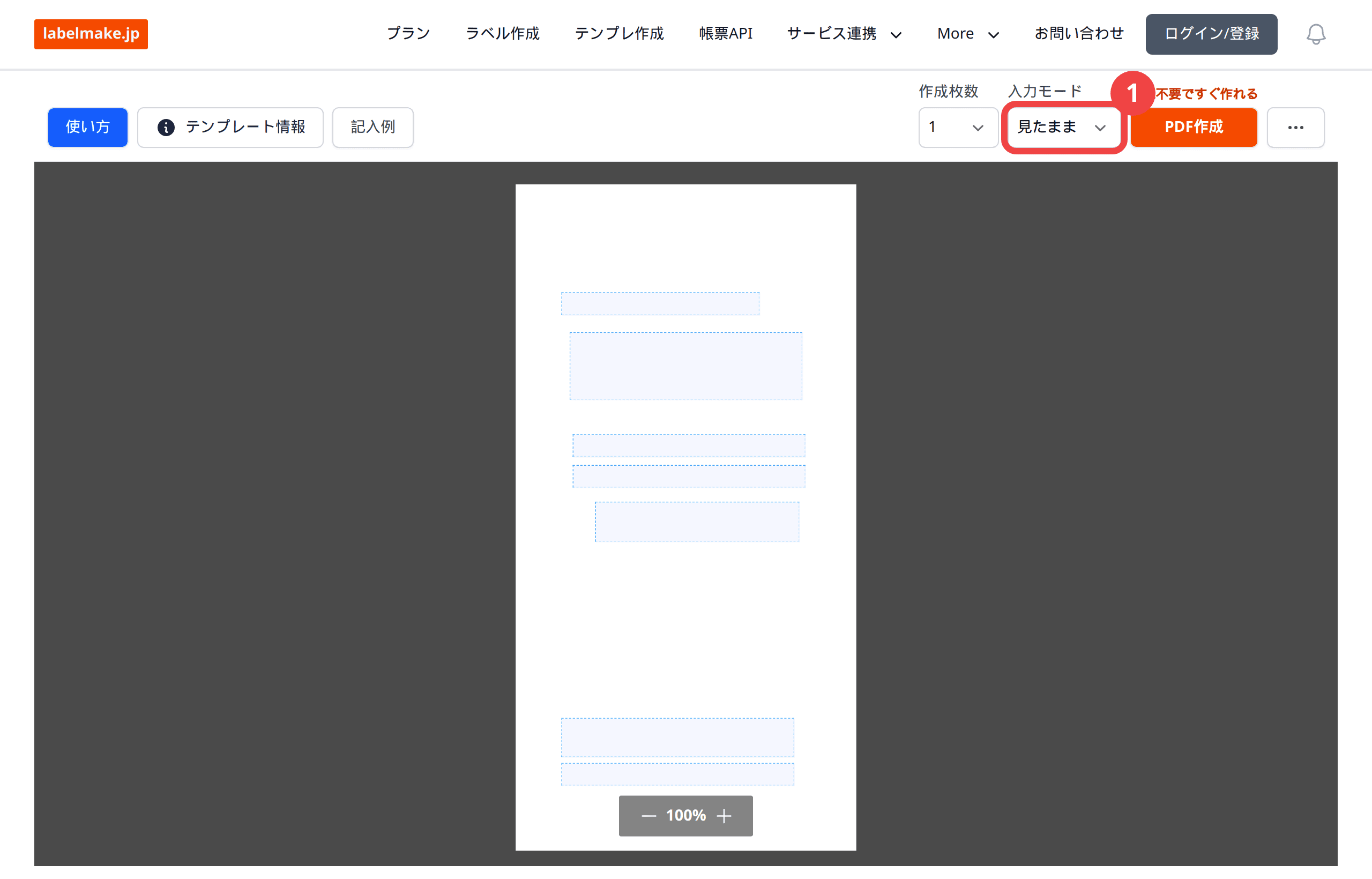Select the large tall input box on the label
The width and height of the screenshot is (1372, 879).
click(685, 366)
